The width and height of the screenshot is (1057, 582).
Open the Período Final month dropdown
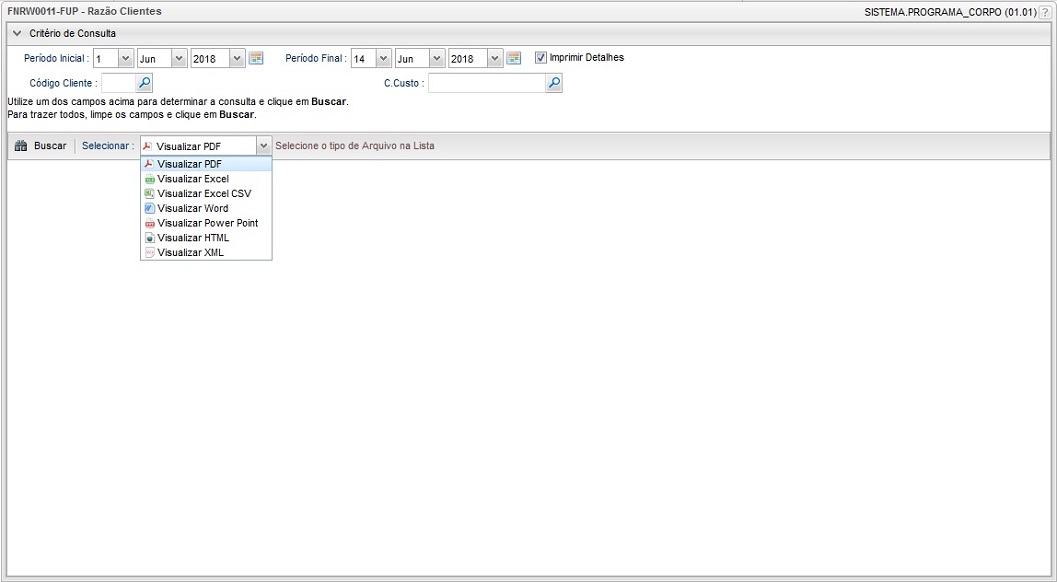click(437, 59)
